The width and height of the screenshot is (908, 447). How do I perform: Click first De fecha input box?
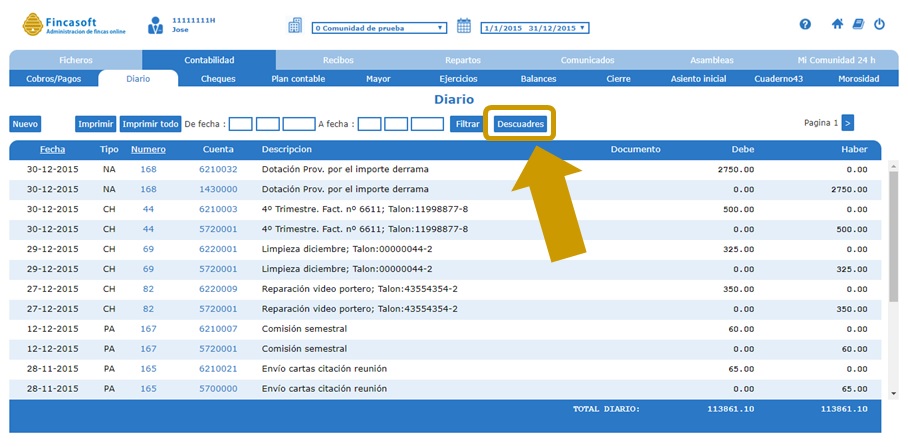[240, 124]
